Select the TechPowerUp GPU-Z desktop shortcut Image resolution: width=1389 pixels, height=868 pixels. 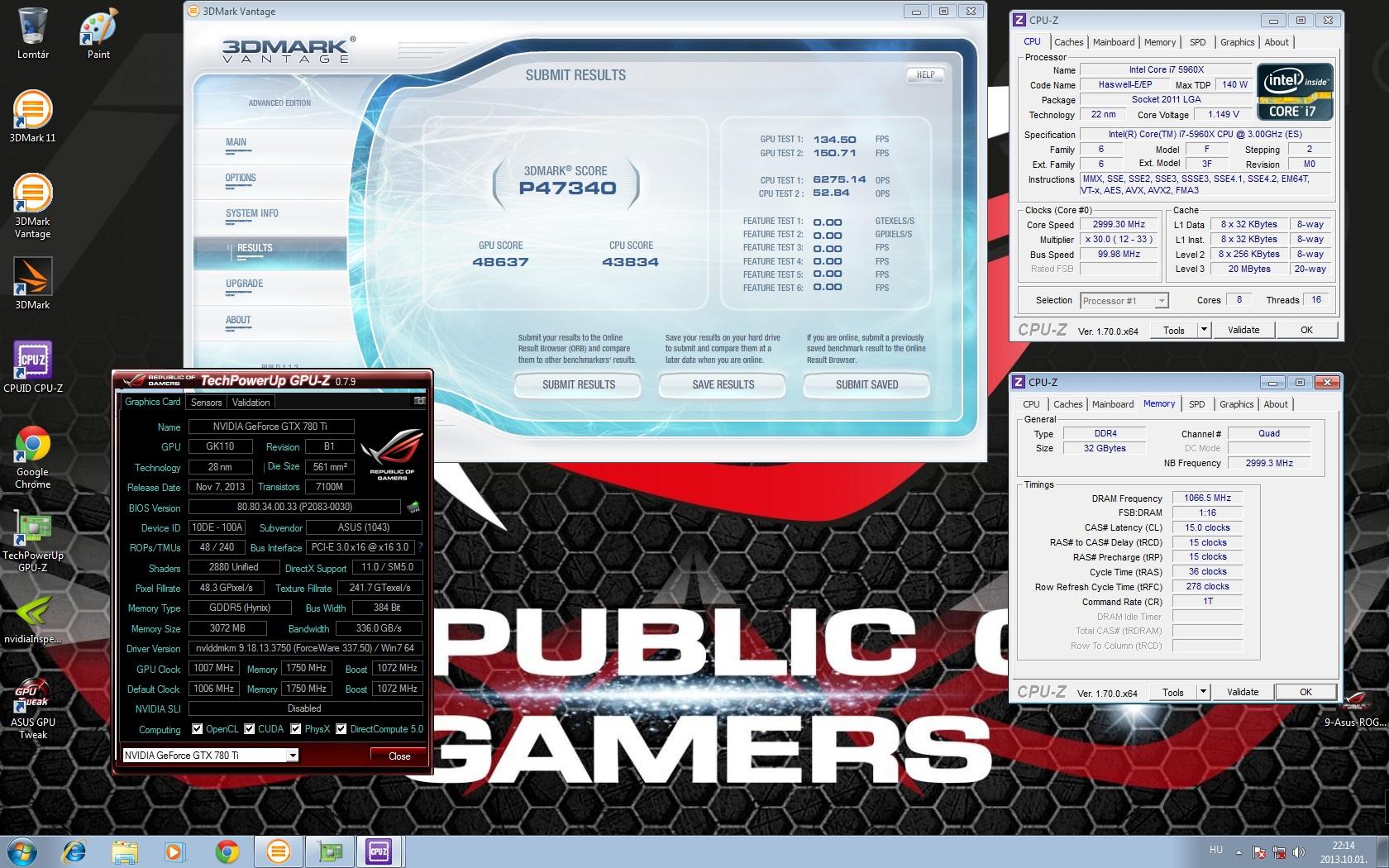tap(33, 541)
